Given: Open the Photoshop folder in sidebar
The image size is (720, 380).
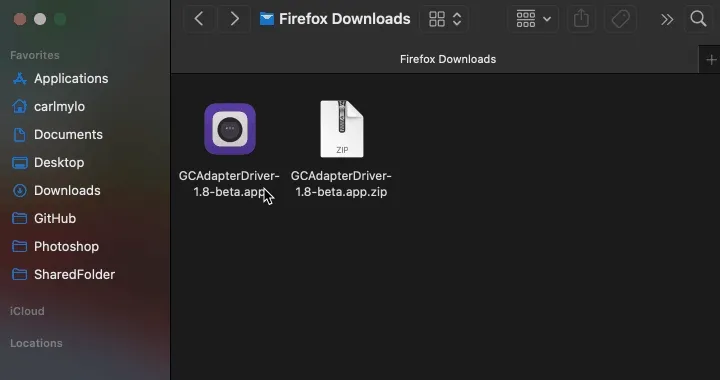Looking at the screenshot, I should point(66,246).
